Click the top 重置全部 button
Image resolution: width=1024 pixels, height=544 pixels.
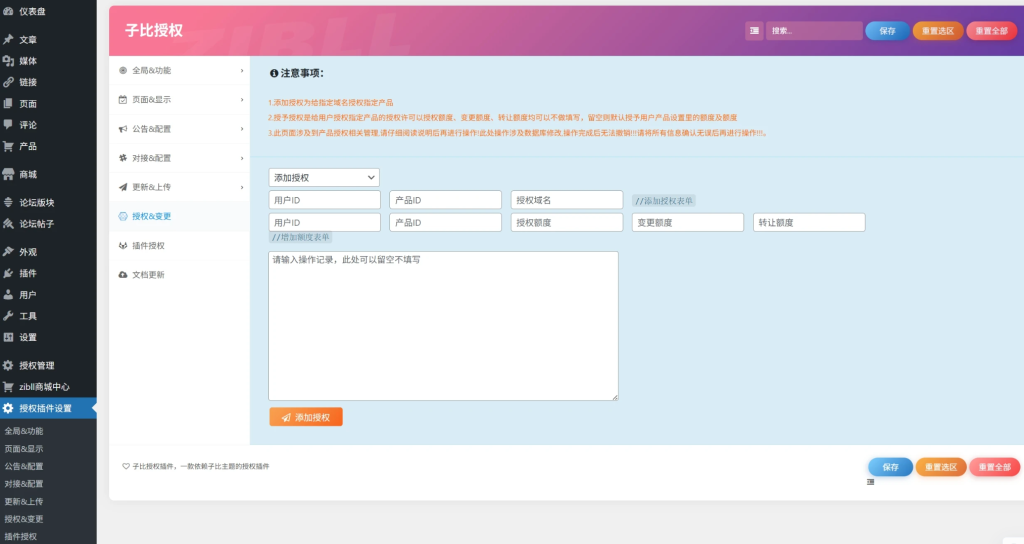tap(991, 31)
